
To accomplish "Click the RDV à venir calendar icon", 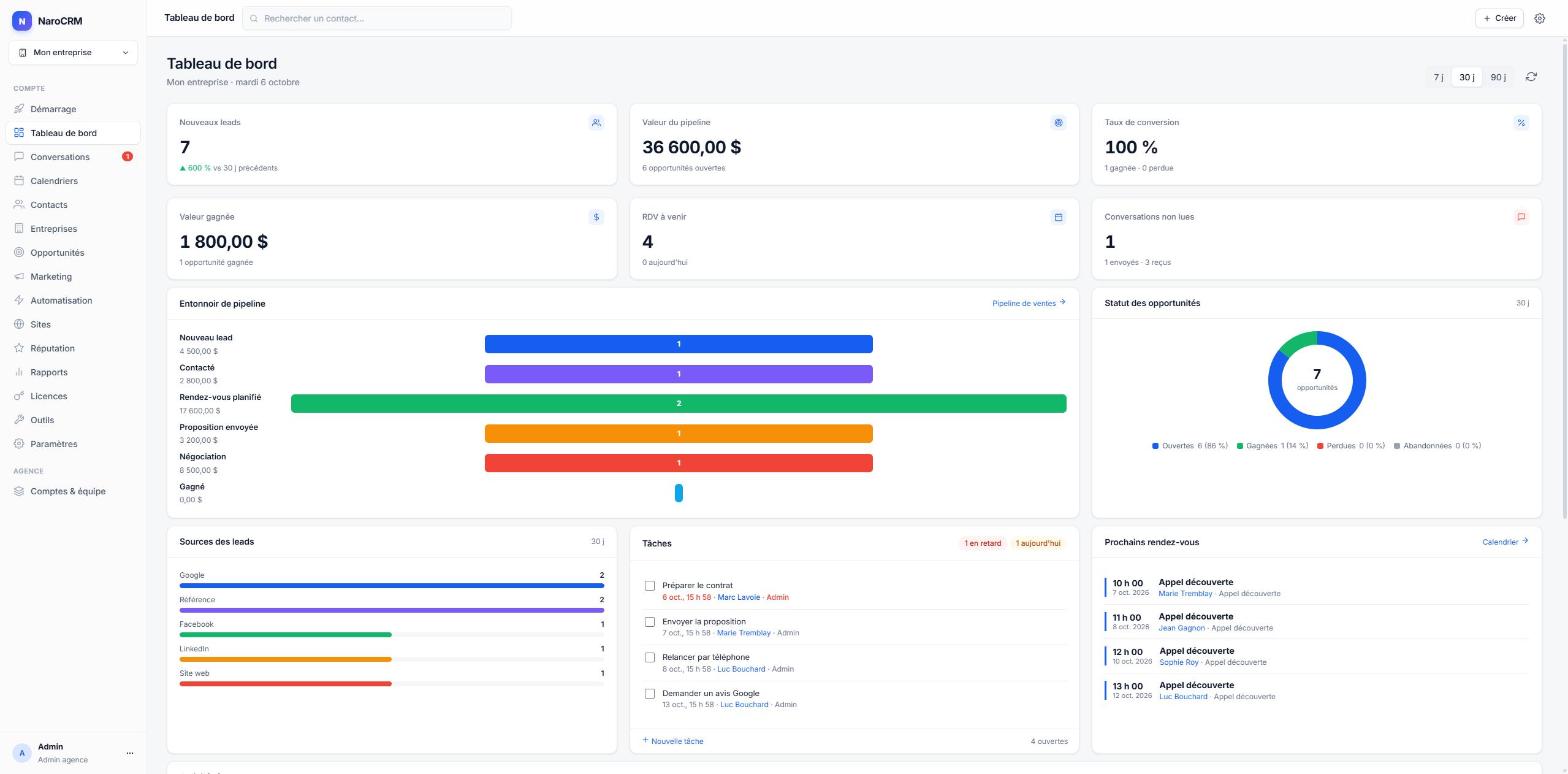I will click(x=1058, y=217).
